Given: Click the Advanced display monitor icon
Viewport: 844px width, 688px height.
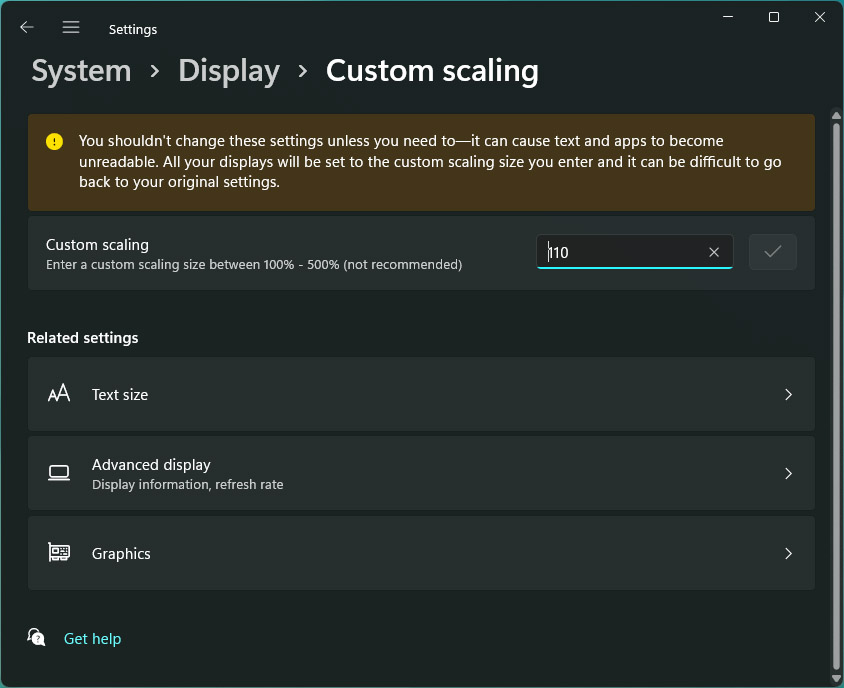Looking at the screenshot, I should 59,473.
